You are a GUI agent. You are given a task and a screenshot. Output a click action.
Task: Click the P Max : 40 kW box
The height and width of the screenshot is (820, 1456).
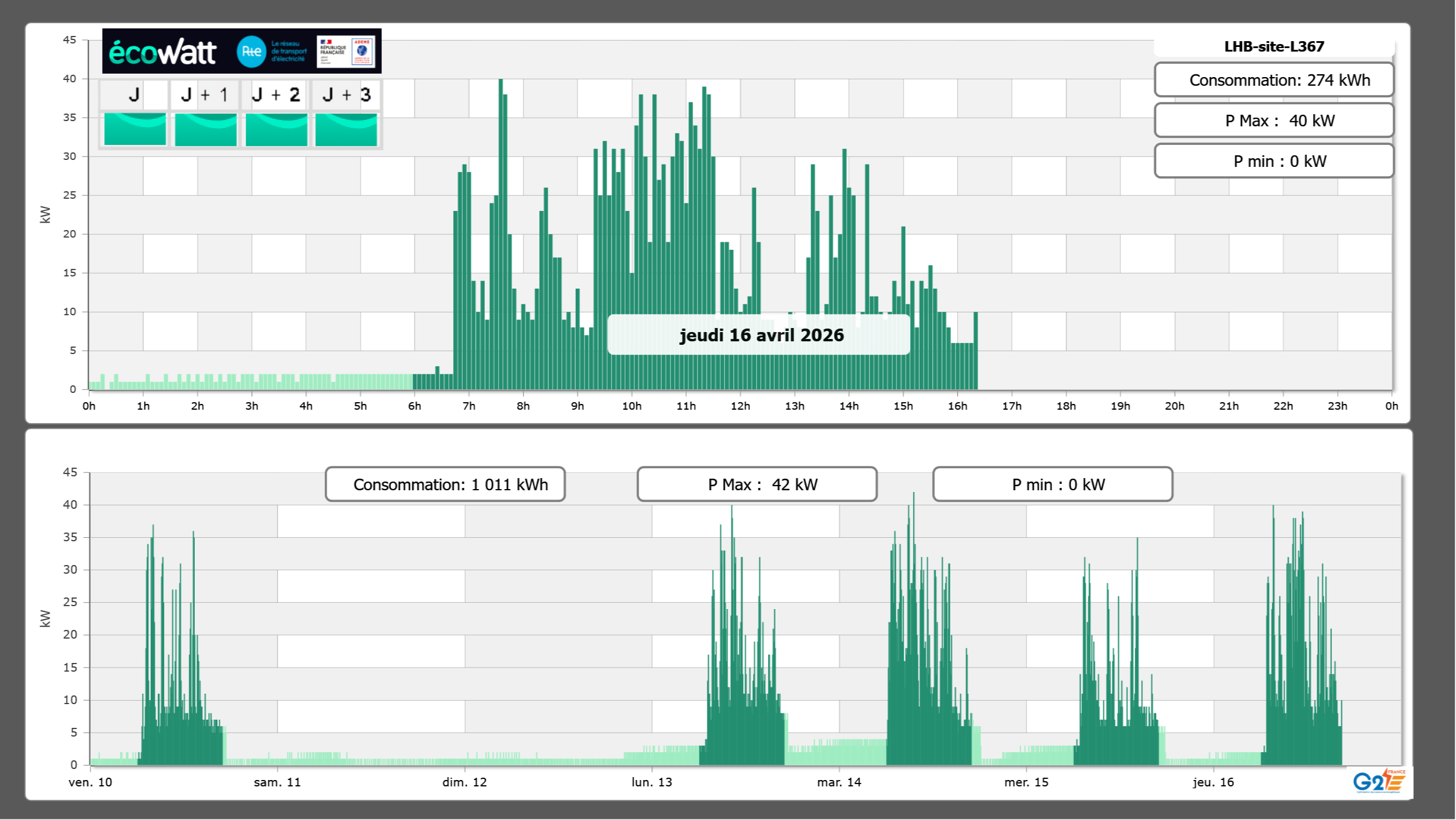(x=1273, y=121)
